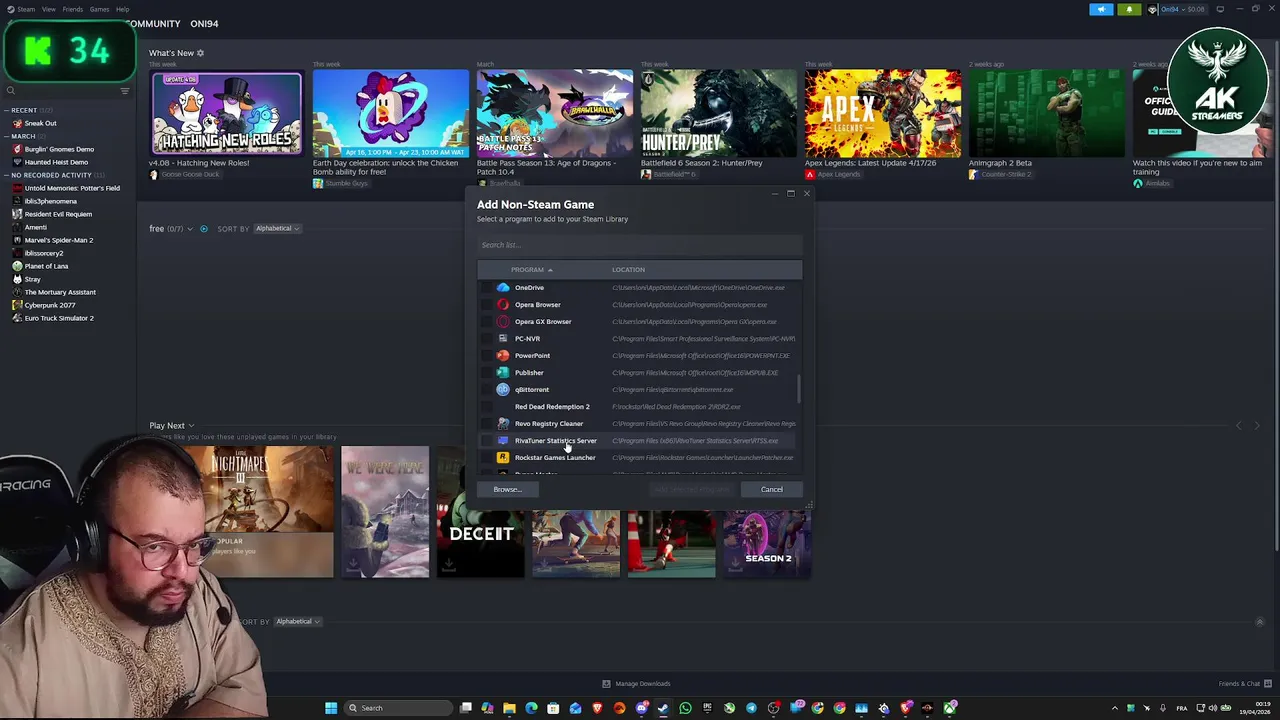Open Hatching New Roles news thumbnail
The height and width of the screenshot is (720, 1280).
(x=226, y=113)
